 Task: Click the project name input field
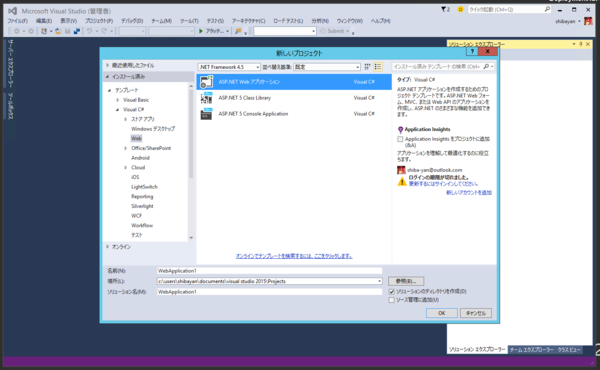(x=269, y=271)
